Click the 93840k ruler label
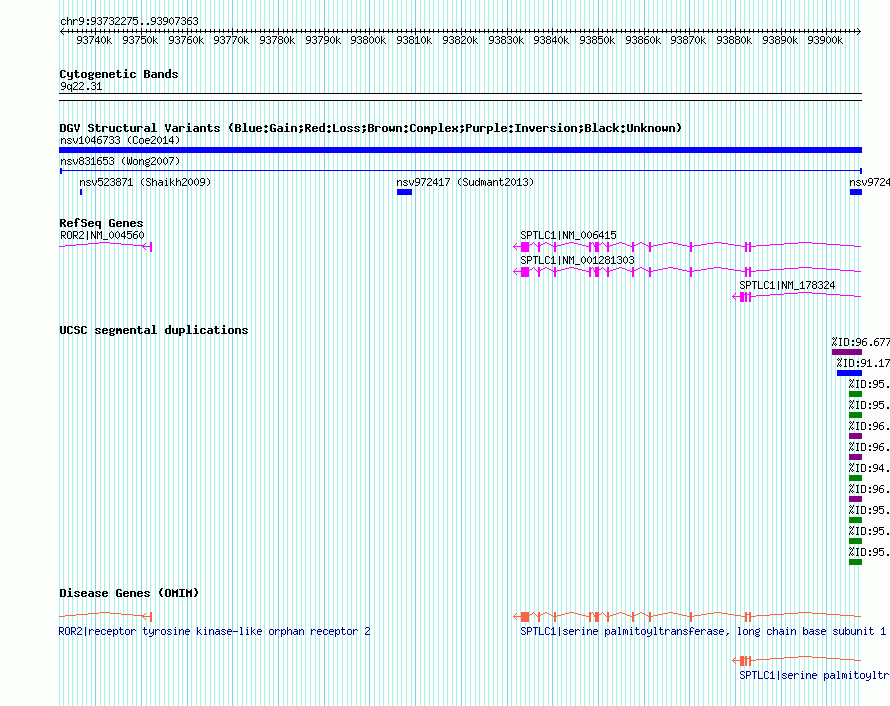 (551, 40)
